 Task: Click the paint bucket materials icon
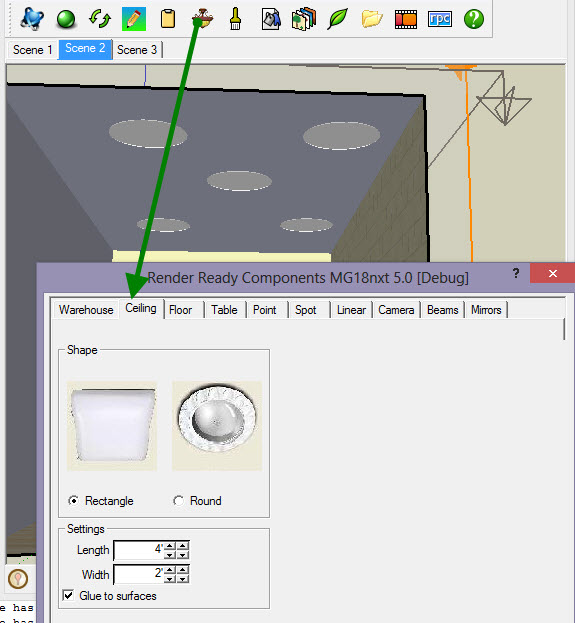[271, 19]
